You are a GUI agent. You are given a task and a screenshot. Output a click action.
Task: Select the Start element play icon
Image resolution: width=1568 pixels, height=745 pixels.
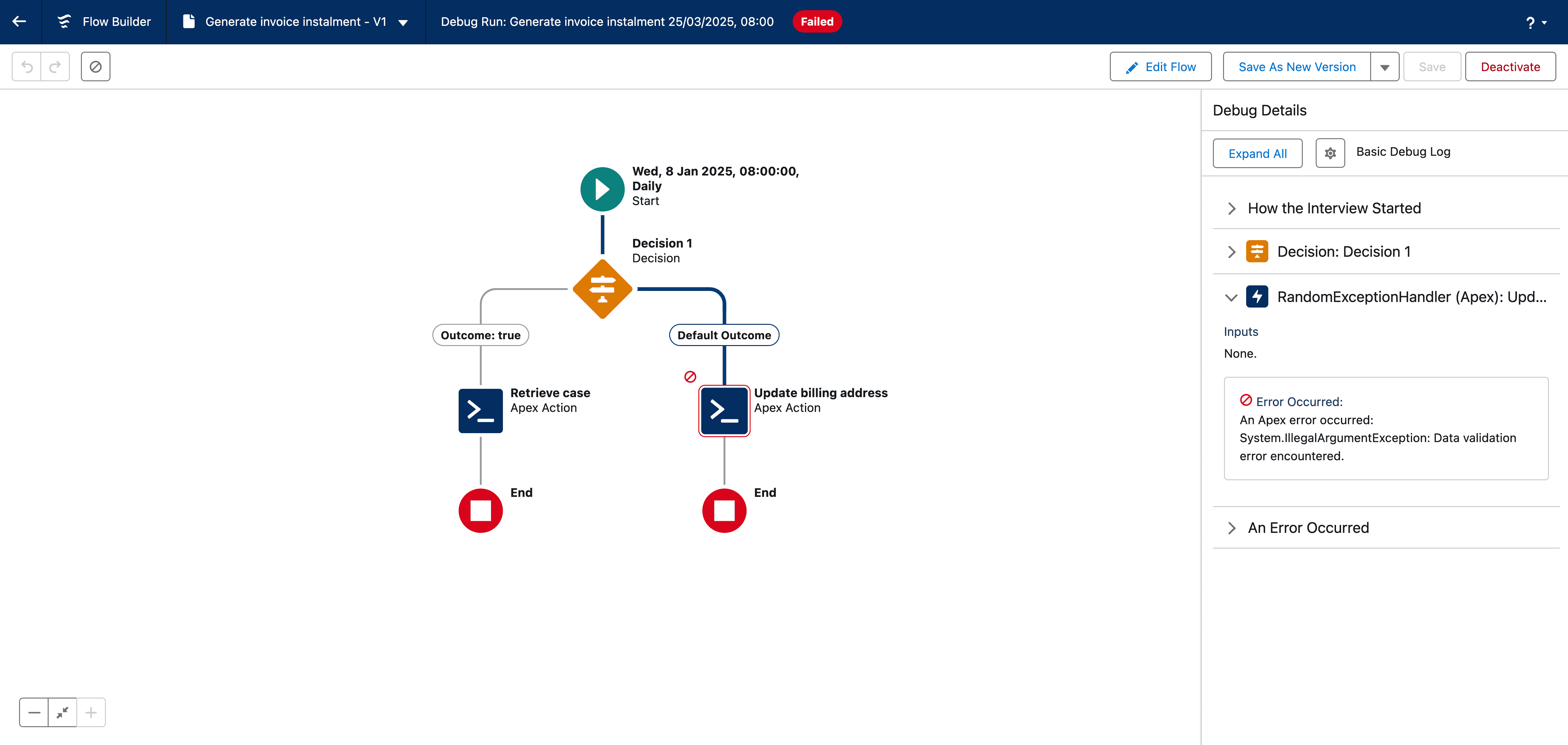pyautogui.click(x=602, y=189)
